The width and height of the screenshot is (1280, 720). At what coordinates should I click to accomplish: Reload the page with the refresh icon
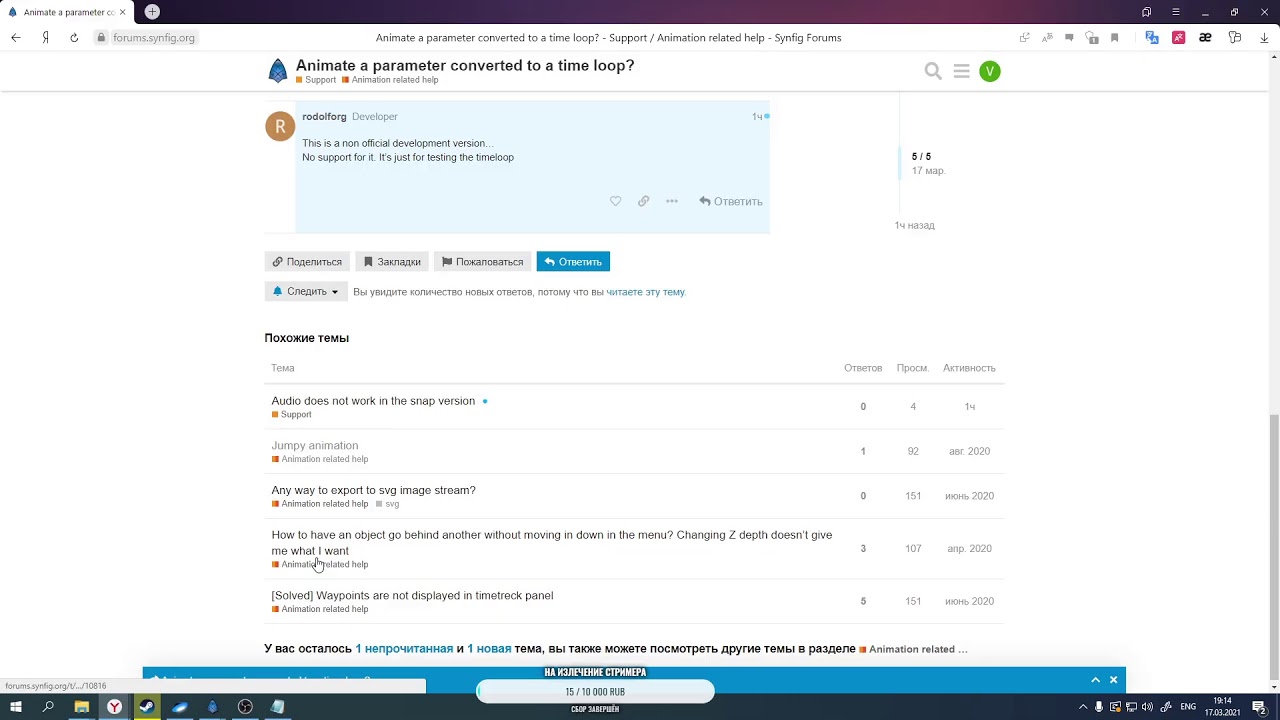click(74, 37)
